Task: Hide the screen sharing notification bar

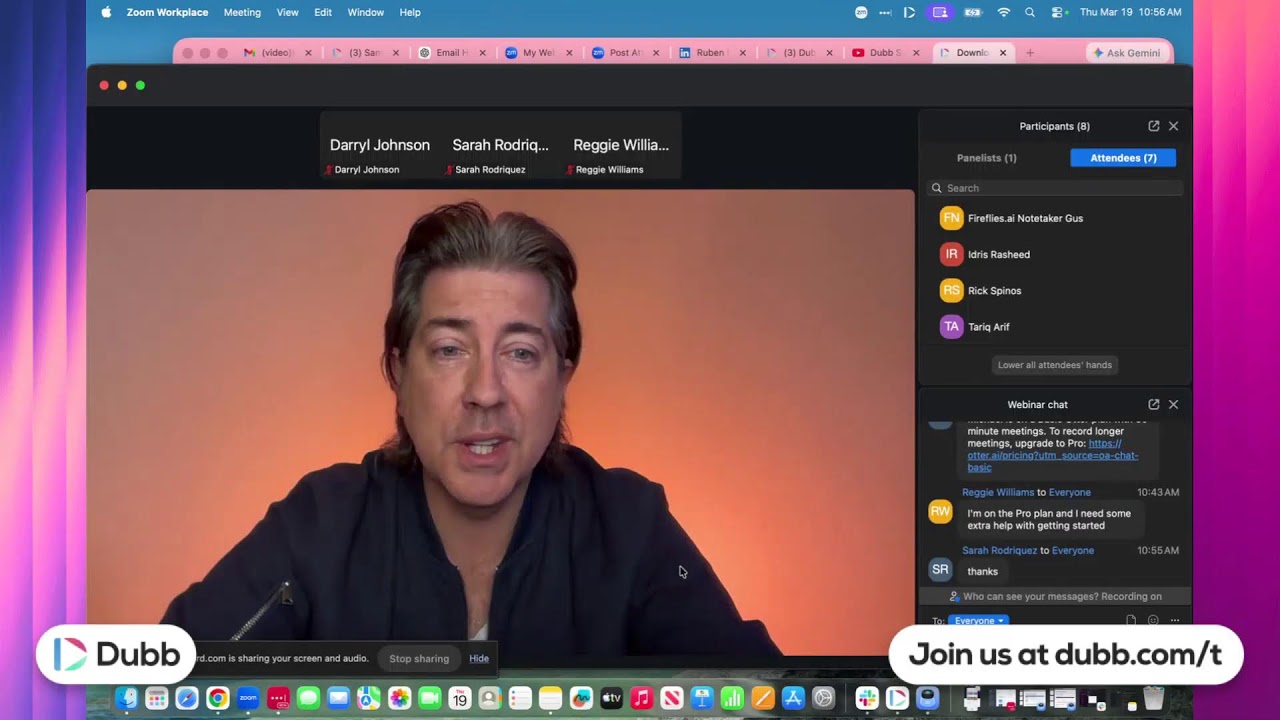Action: (479, 659)
